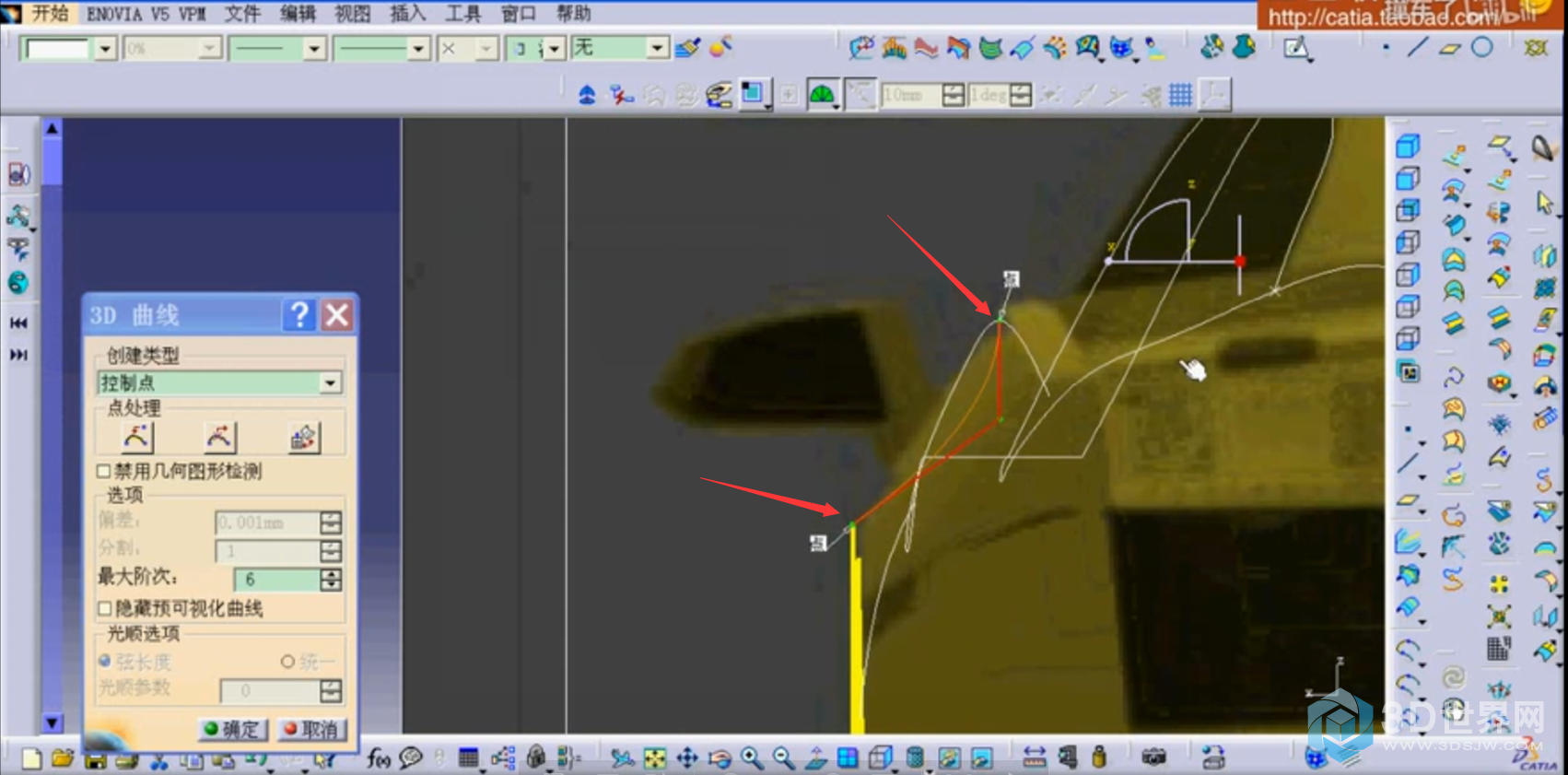Select the 统一 radio button
Image resolution: width=1568 pixels, height=775 pixels.
point(287,662)
